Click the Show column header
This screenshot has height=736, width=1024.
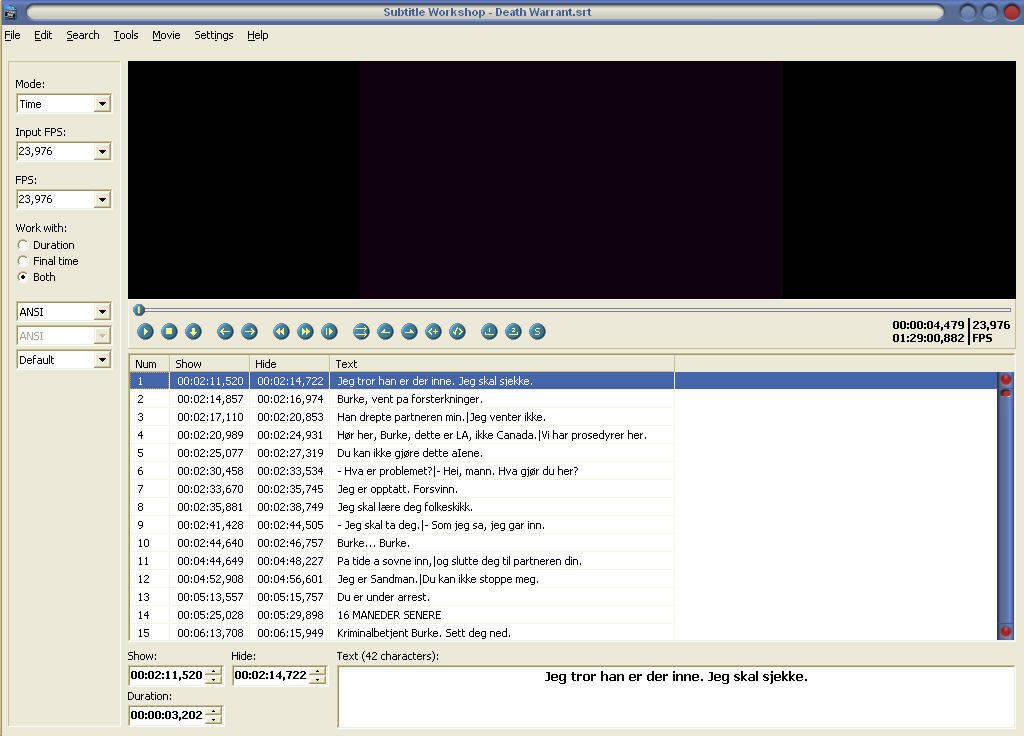(209, 364)
